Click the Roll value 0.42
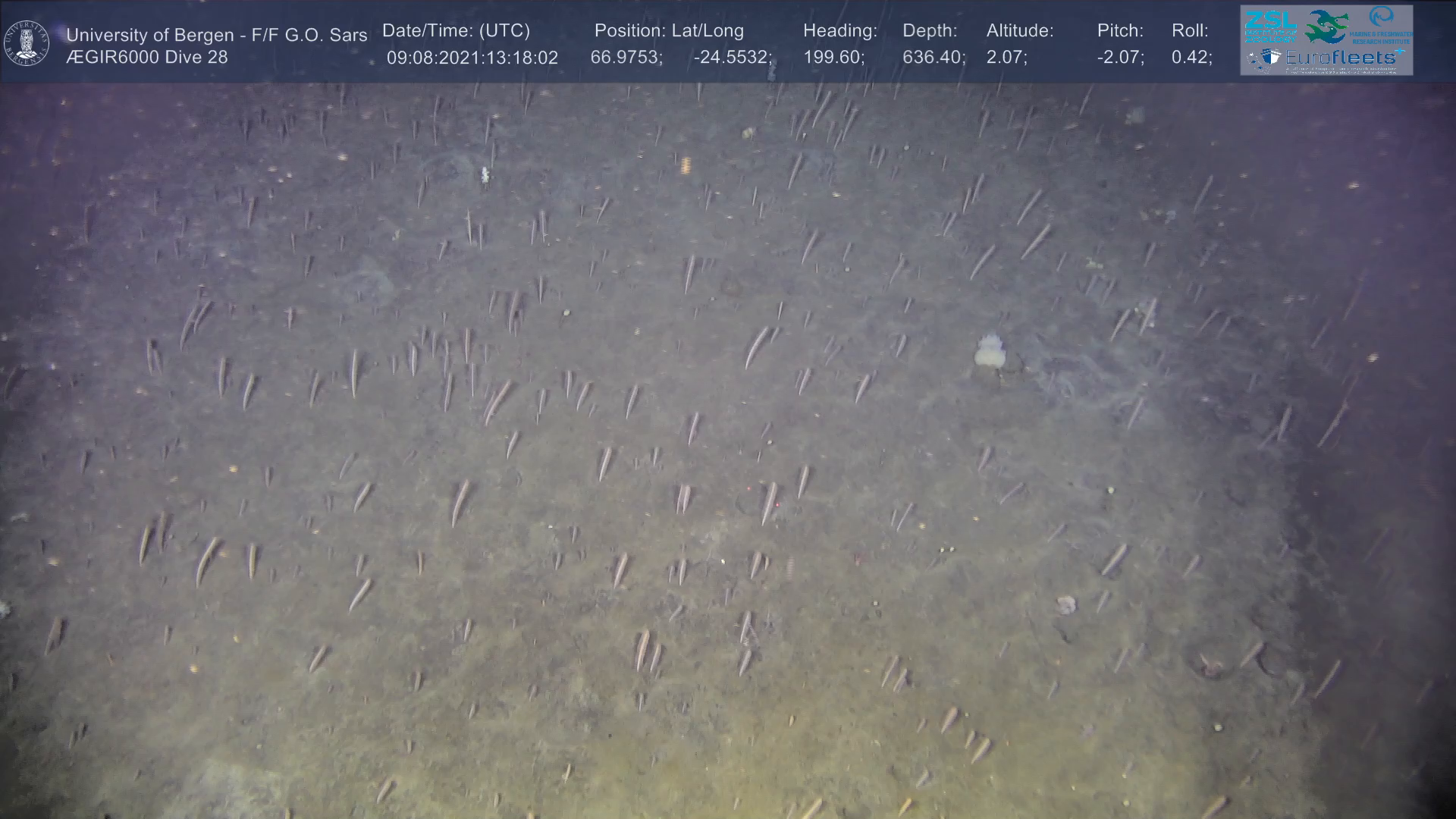 tap(1191, 58)
